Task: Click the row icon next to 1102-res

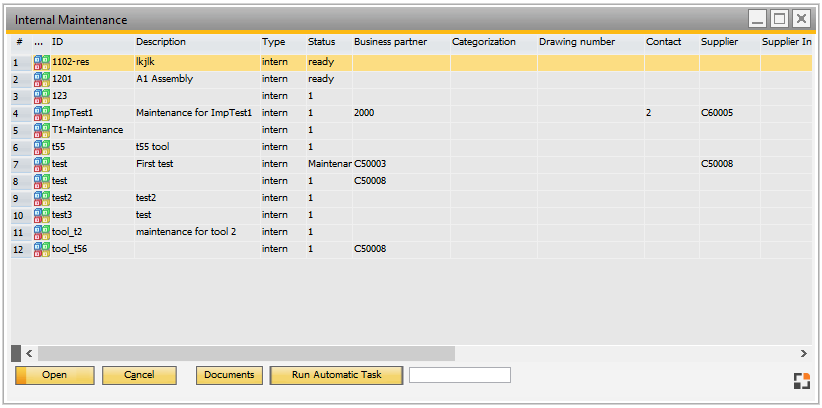Action: click(x=41, y=62)
